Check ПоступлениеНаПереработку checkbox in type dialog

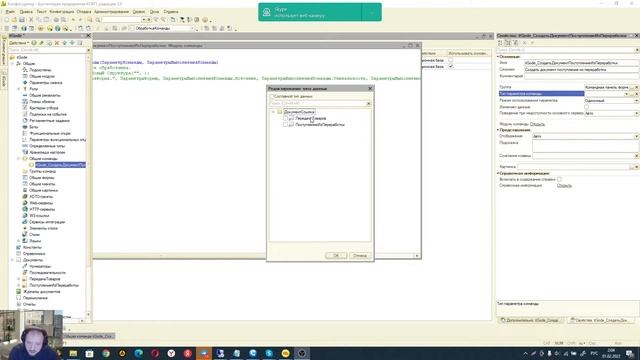point(285,124)
